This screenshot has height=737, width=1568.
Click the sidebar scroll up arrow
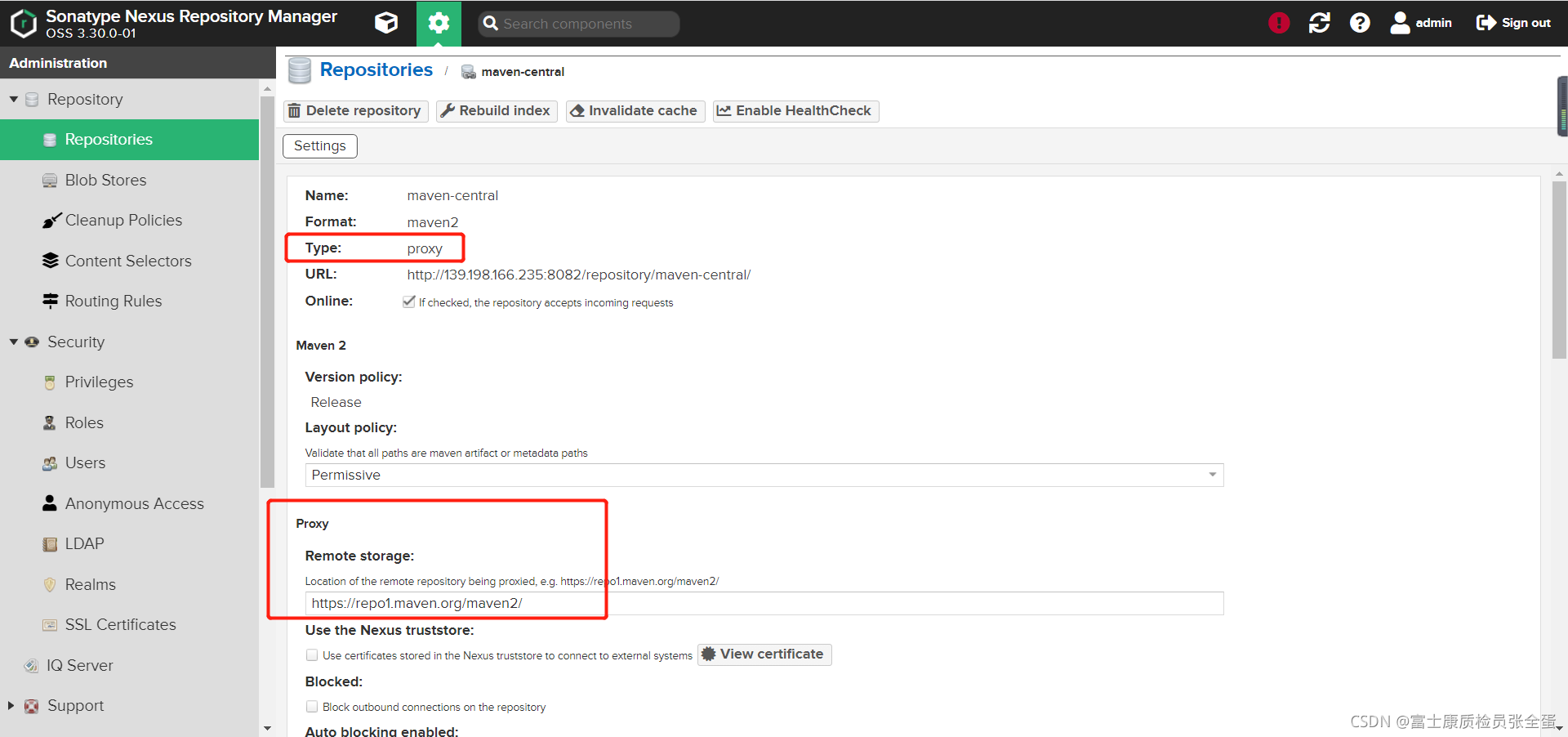coord(267,88)
